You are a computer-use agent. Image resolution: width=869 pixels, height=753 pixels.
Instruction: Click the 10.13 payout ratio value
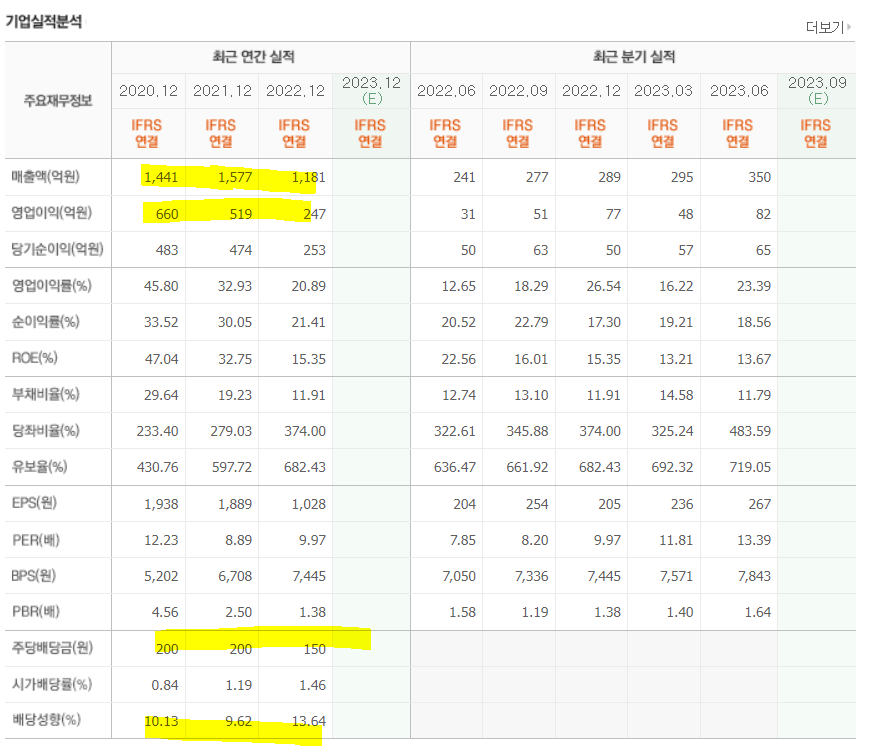161,721
